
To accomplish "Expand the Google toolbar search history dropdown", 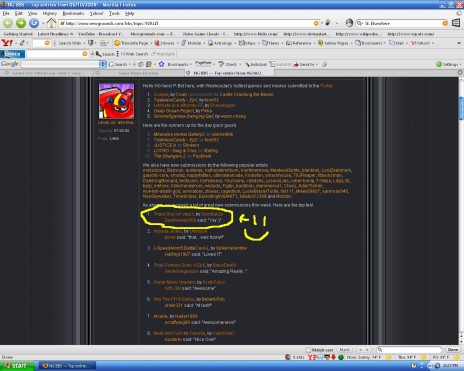I will [x=103, y=64].
